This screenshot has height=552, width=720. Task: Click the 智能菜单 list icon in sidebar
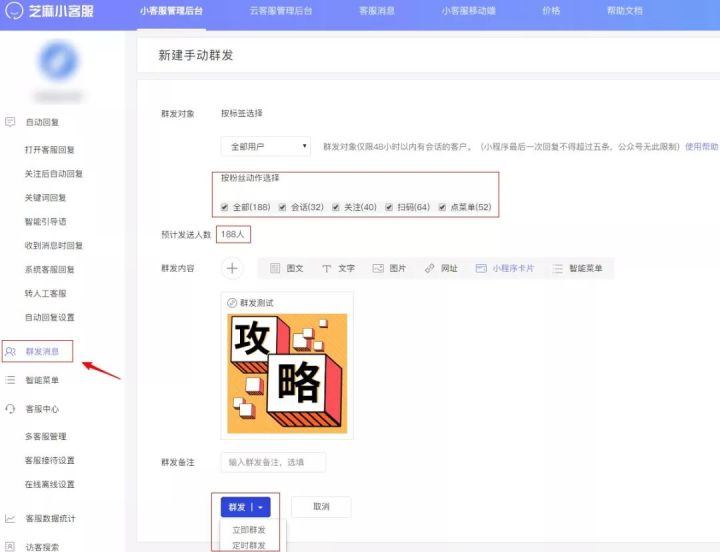click(10, 380)
